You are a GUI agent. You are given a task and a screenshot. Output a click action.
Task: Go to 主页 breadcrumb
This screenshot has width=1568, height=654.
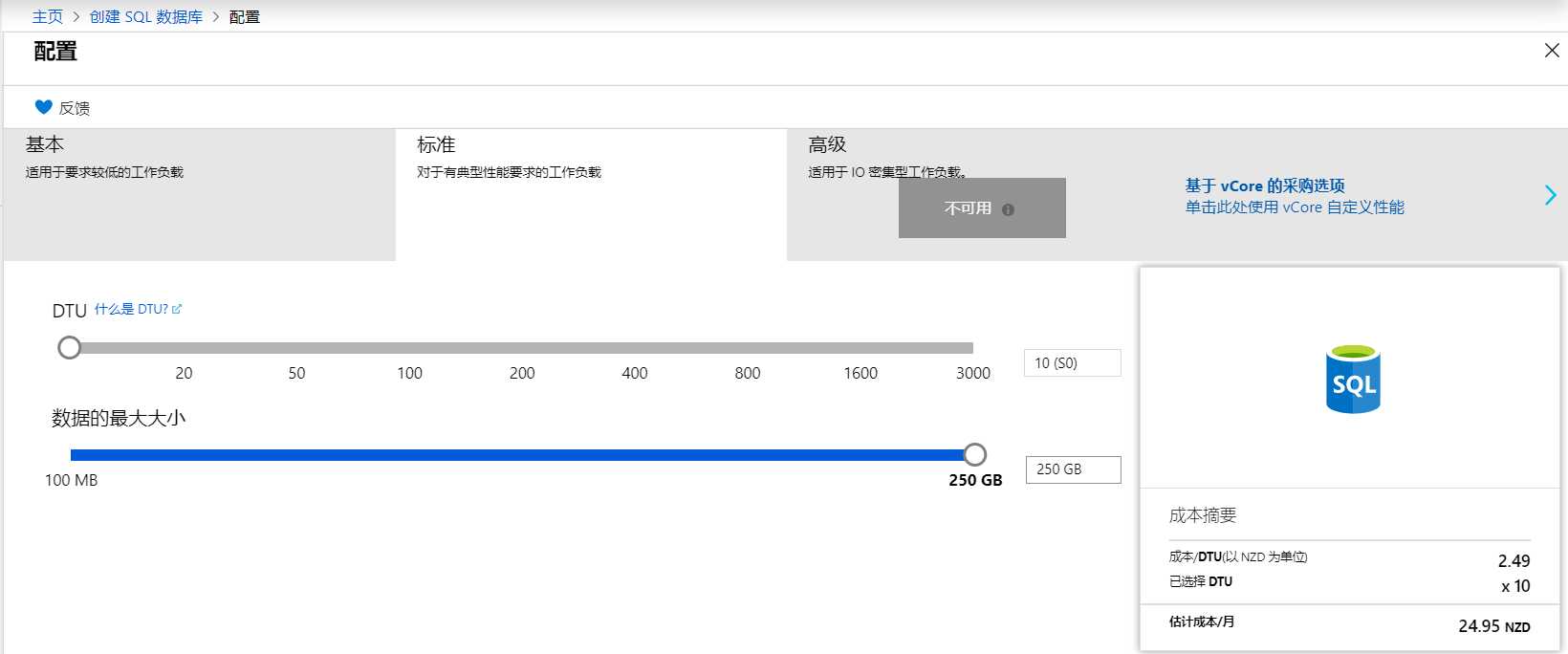point(48,16)
